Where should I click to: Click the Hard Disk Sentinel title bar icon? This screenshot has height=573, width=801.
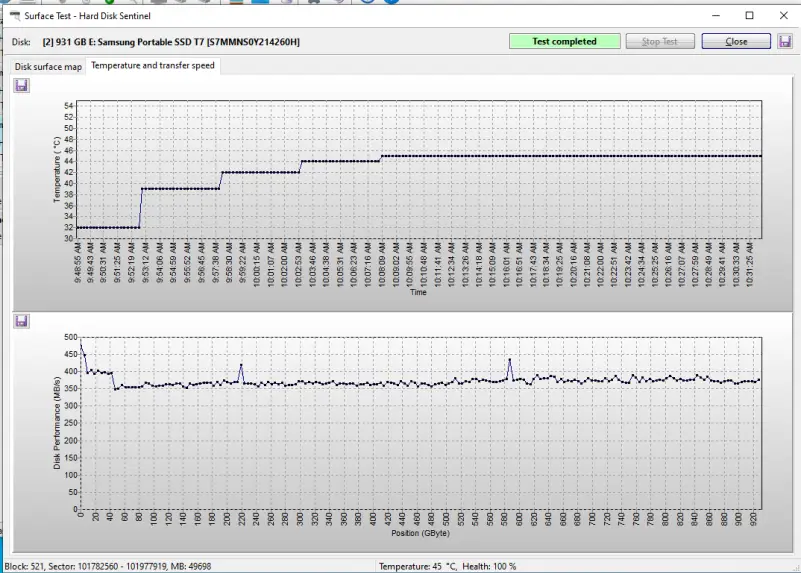tap(15, 16)
